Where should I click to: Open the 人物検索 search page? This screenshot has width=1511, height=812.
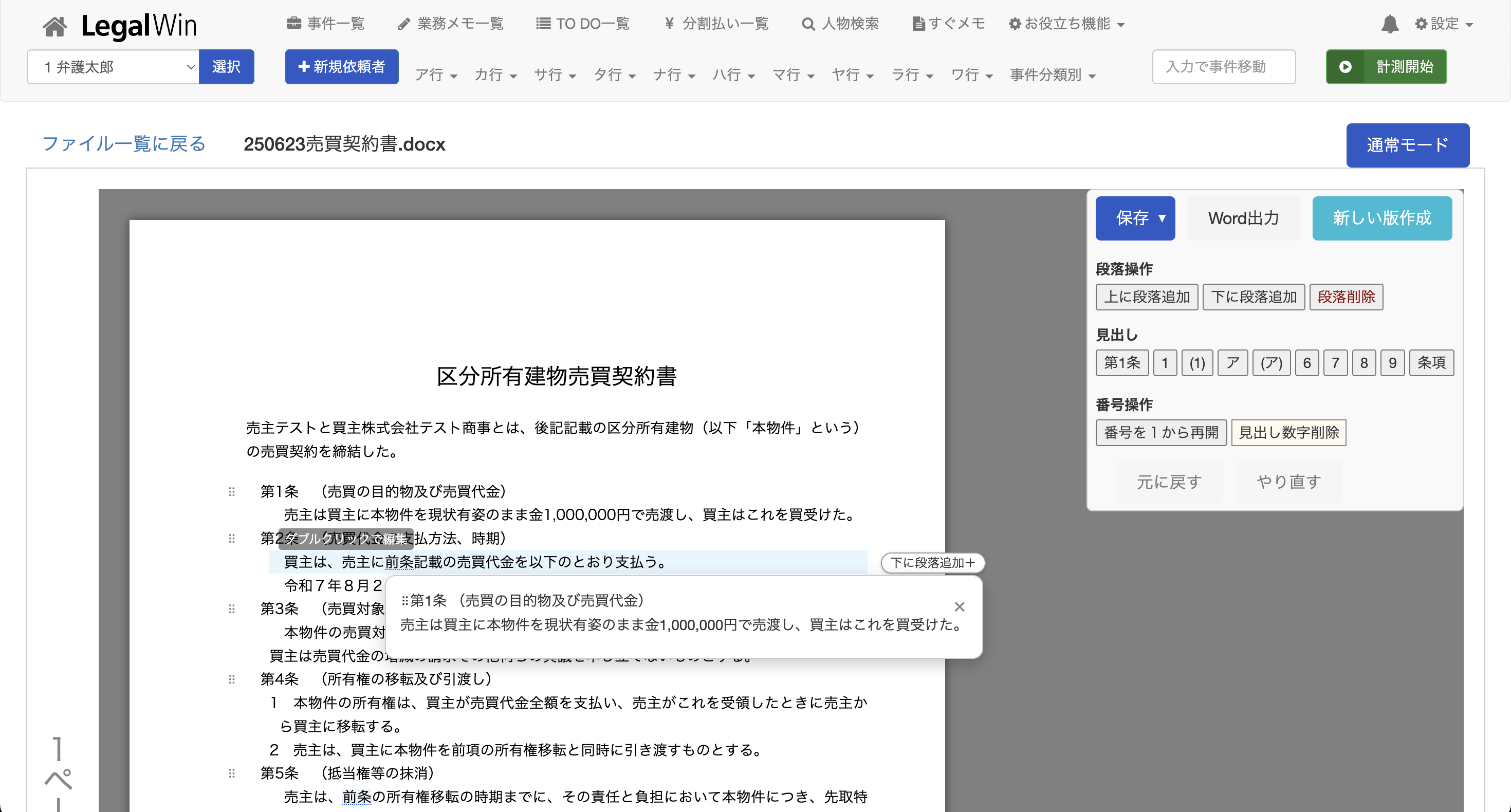[x=840, y=24]
